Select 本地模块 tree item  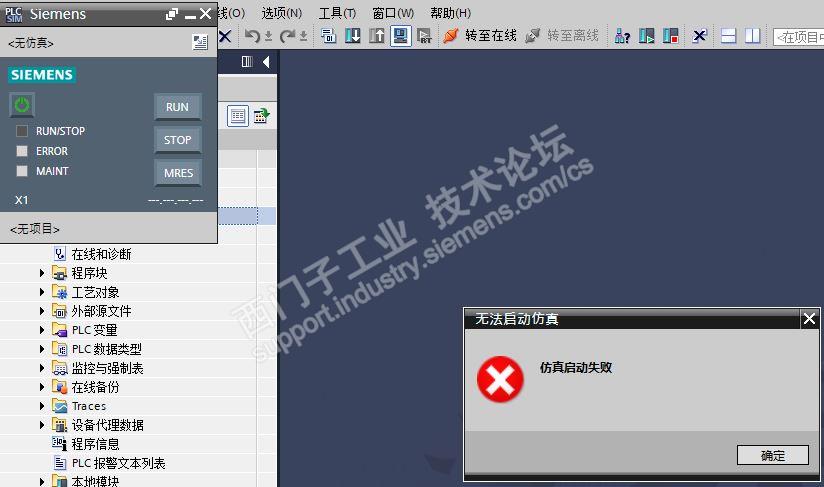(95, 481)
